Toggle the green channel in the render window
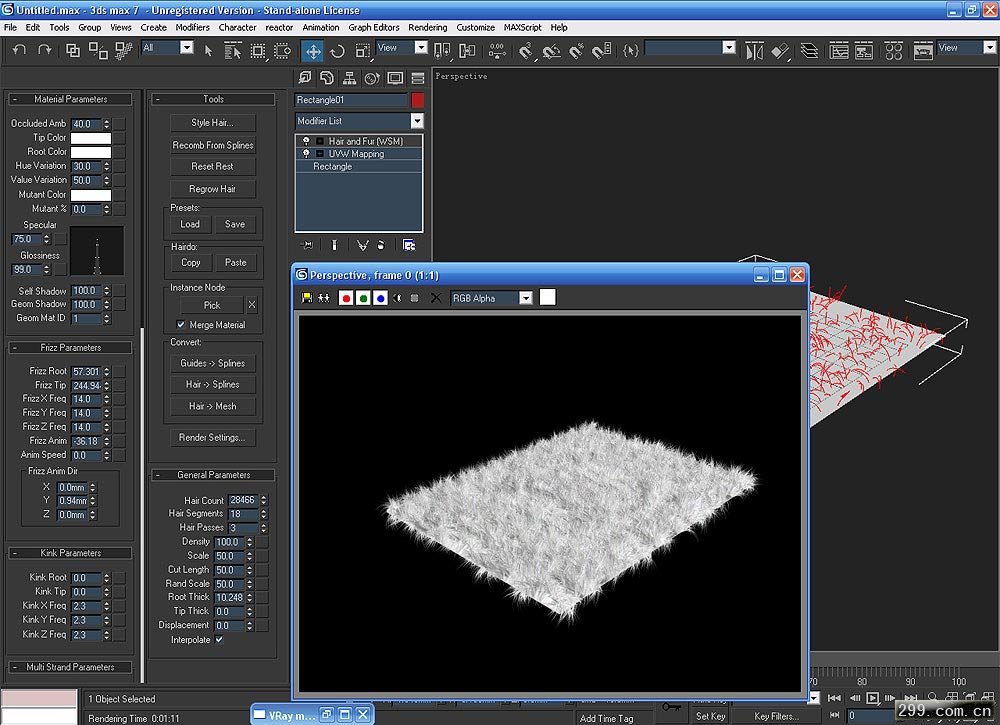This screenshot has width=1000, height=725. 364,298
